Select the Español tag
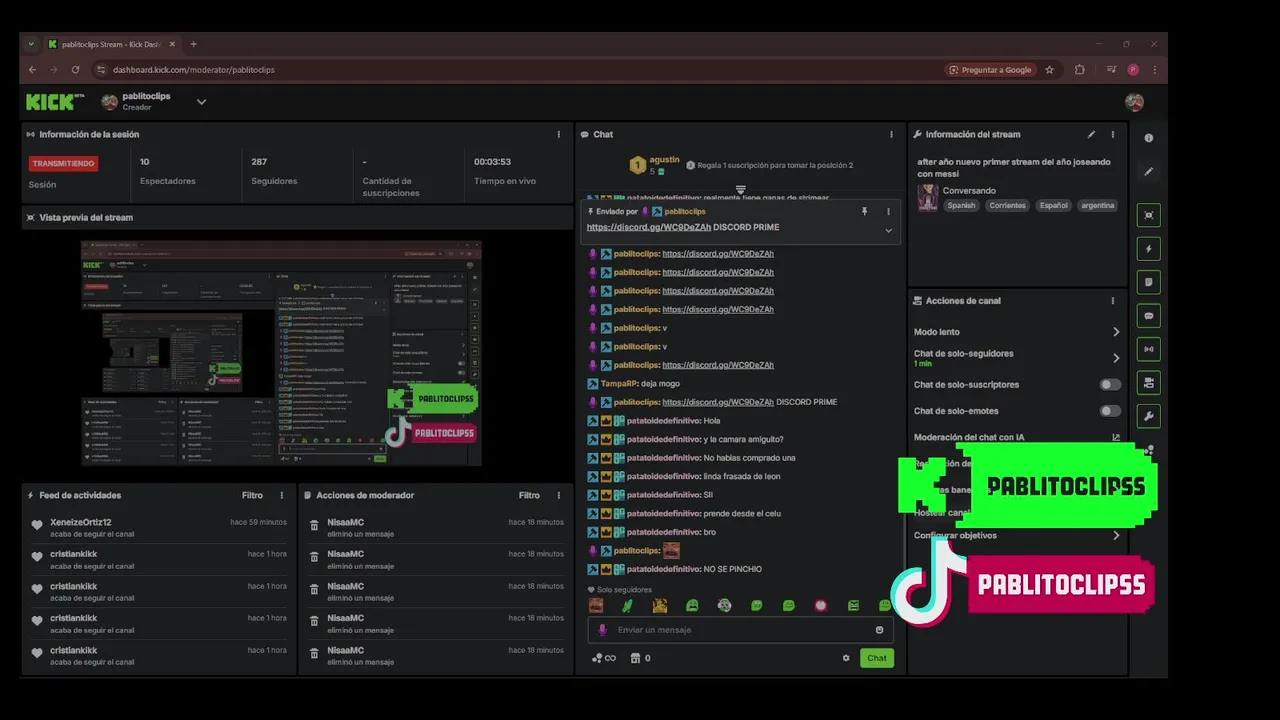Image resolution: width=1280 pixels, height=720 pixels. (1053, 205)
